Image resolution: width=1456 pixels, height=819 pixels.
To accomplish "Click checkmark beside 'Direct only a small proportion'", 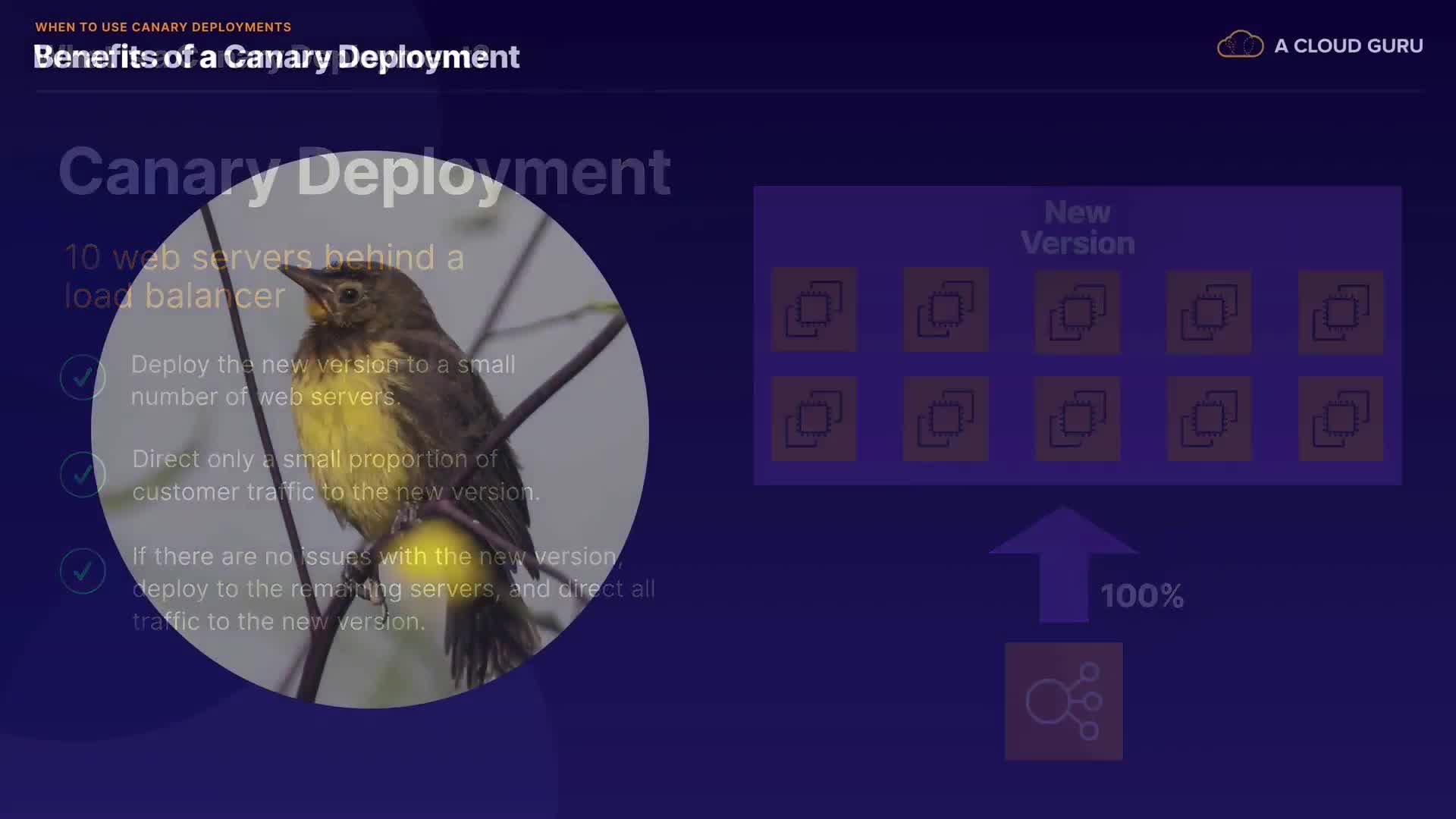I will pos(83,474).
